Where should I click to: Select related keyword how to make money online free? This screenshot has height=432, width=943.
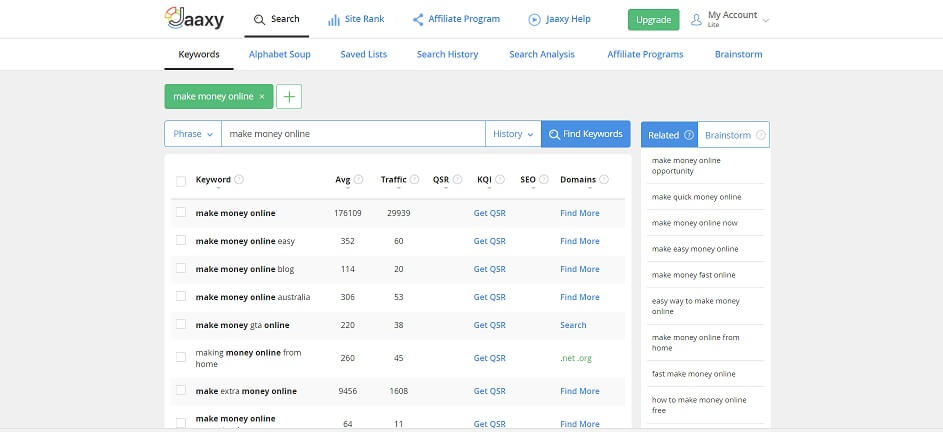pos(699,405)
